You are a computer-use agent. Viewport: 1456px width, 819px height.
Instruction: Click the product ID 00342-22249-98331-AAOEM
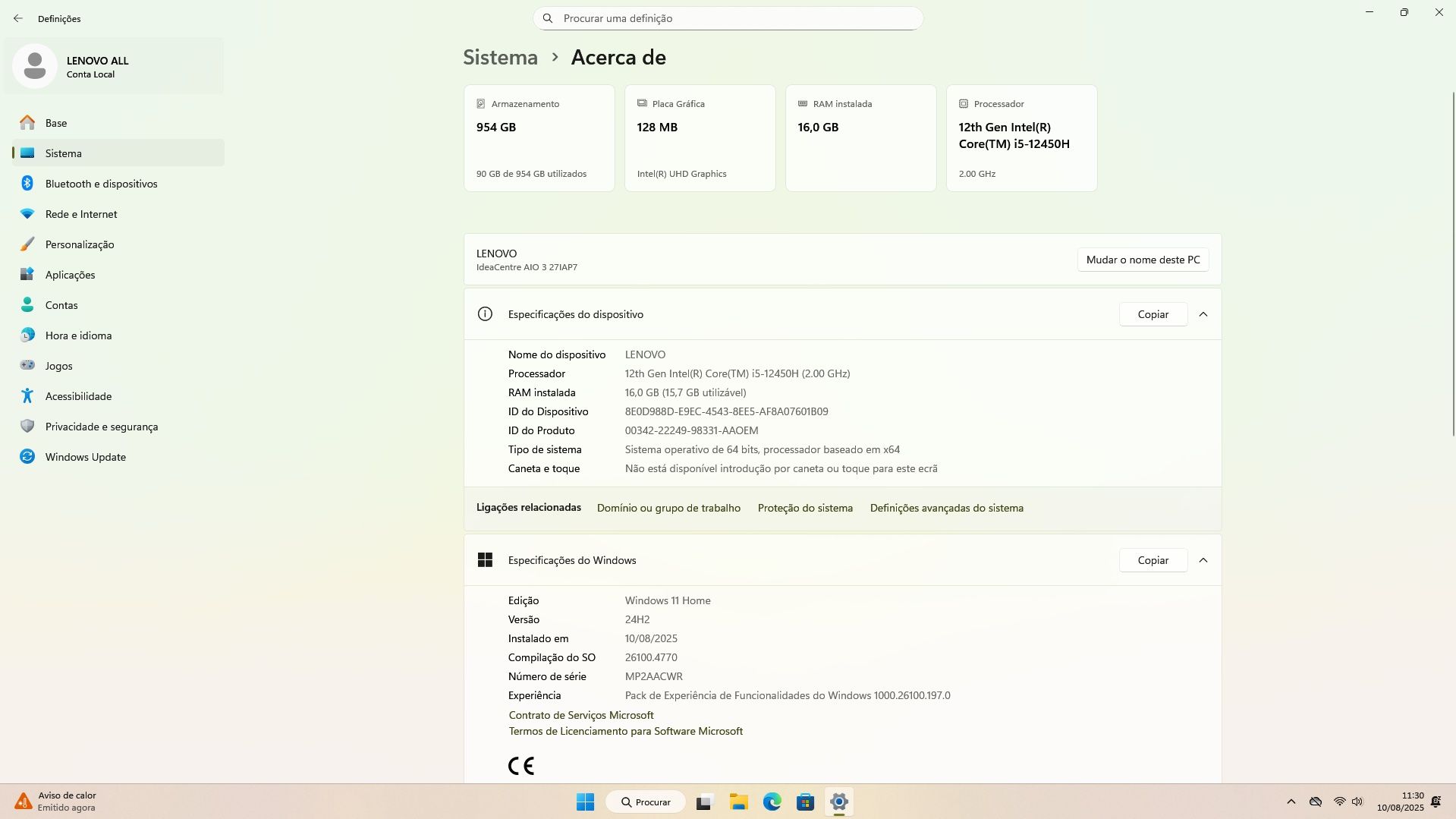coord(691,430)
